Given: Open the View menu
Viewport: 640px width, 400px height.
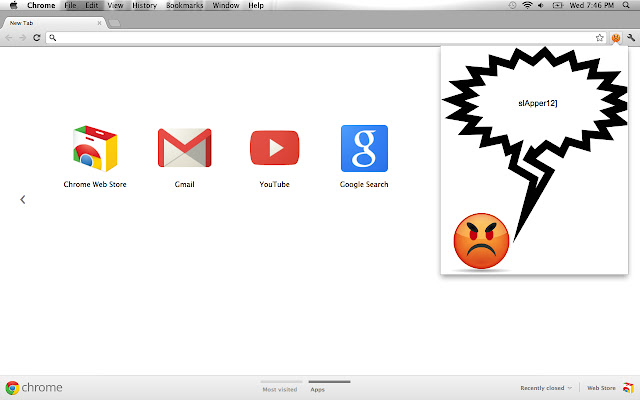Looking at the screenshot, I should tap(115, 5).
